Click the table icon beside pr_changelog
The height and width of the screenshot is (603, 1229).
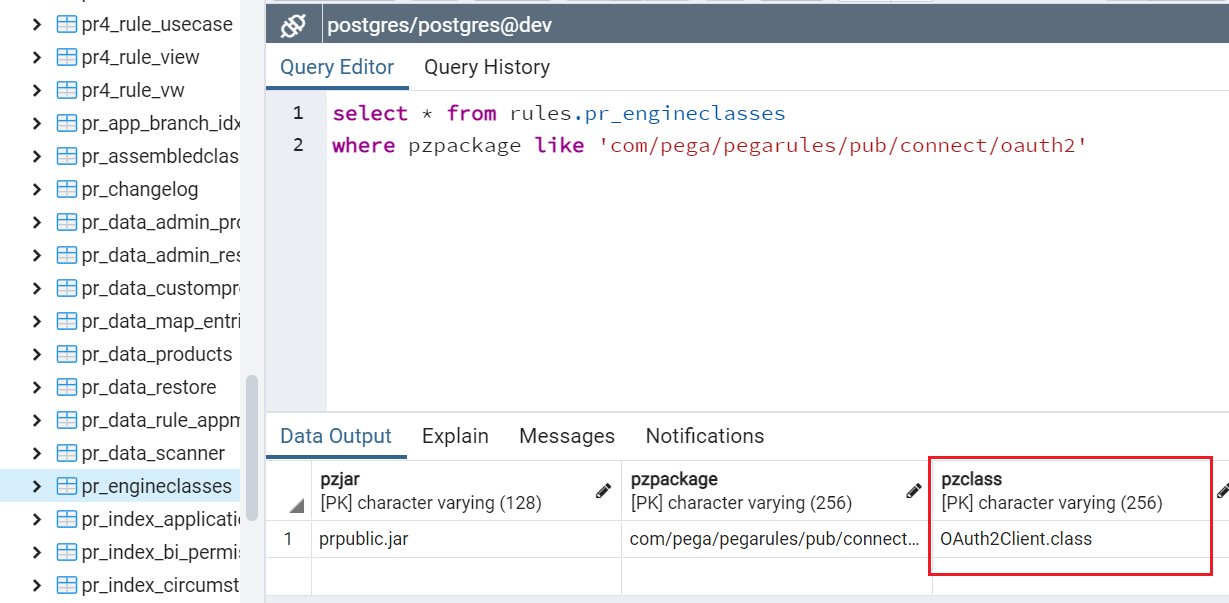point(64,188)
